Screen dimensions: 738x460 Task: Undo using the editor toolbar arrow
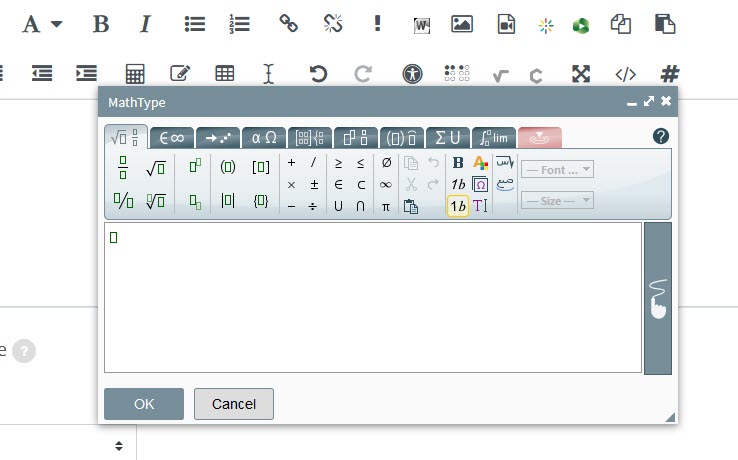tap(318, 74)
